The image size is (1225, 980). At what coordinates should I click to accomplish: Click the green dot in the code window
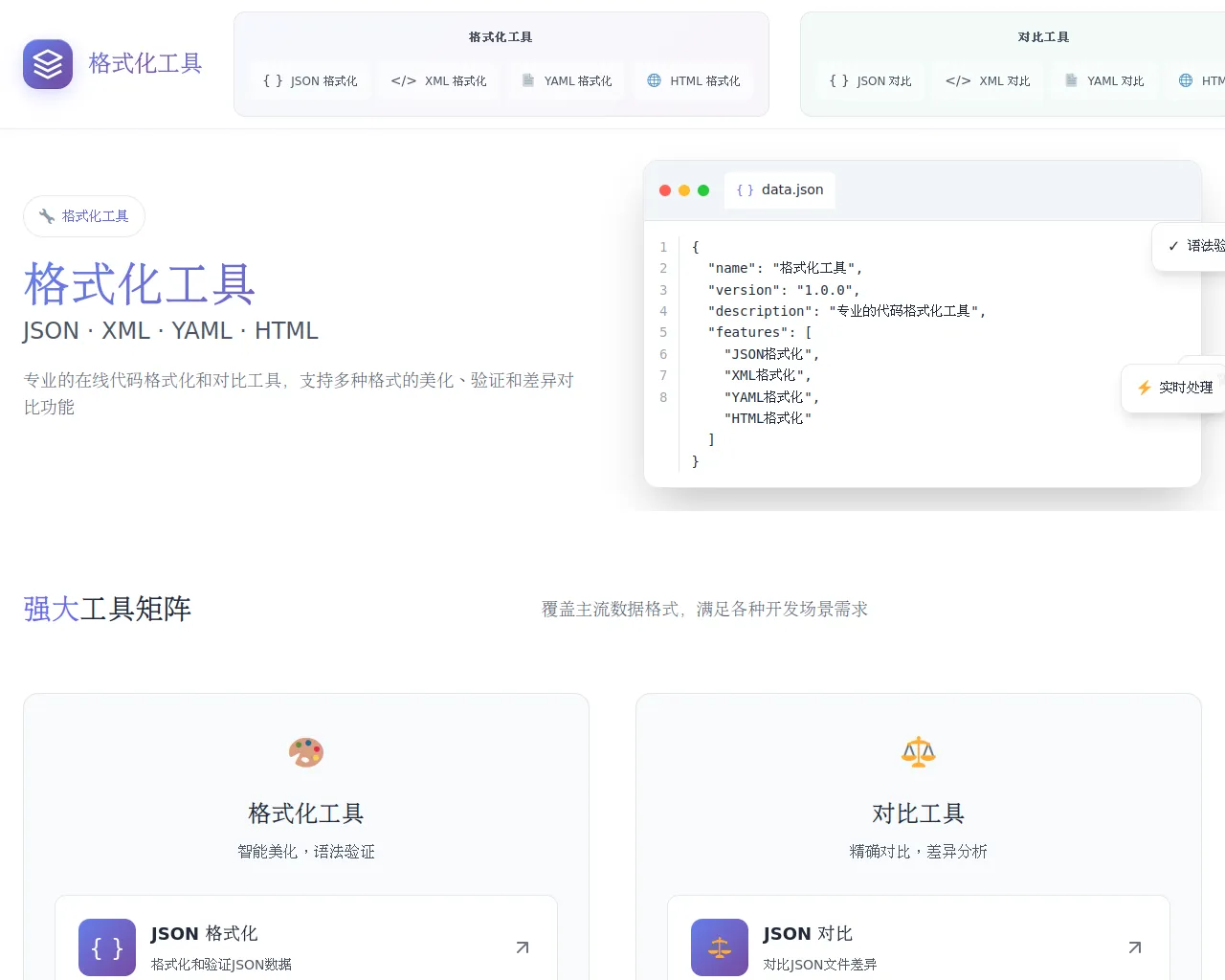point(703,190)
